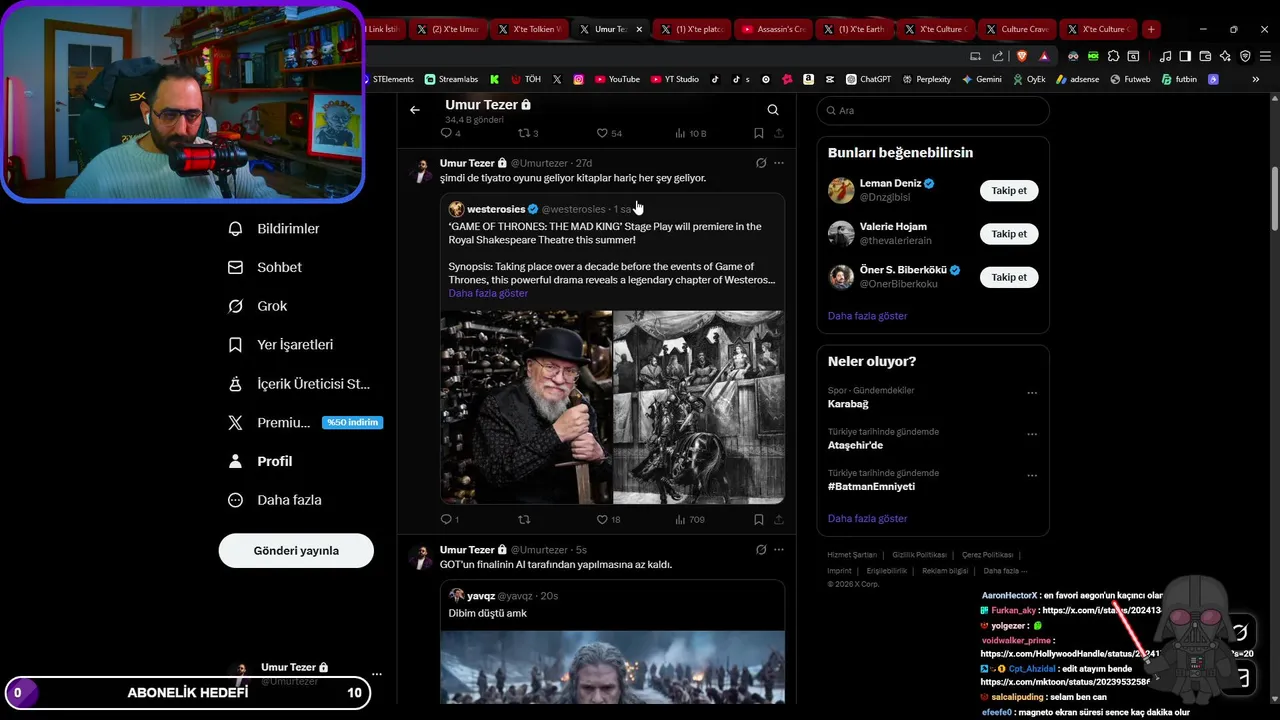Open the browser hamburger menu
This screenshot has width=1280, height=720.
pyautogui.click(x=1264, y=56)
